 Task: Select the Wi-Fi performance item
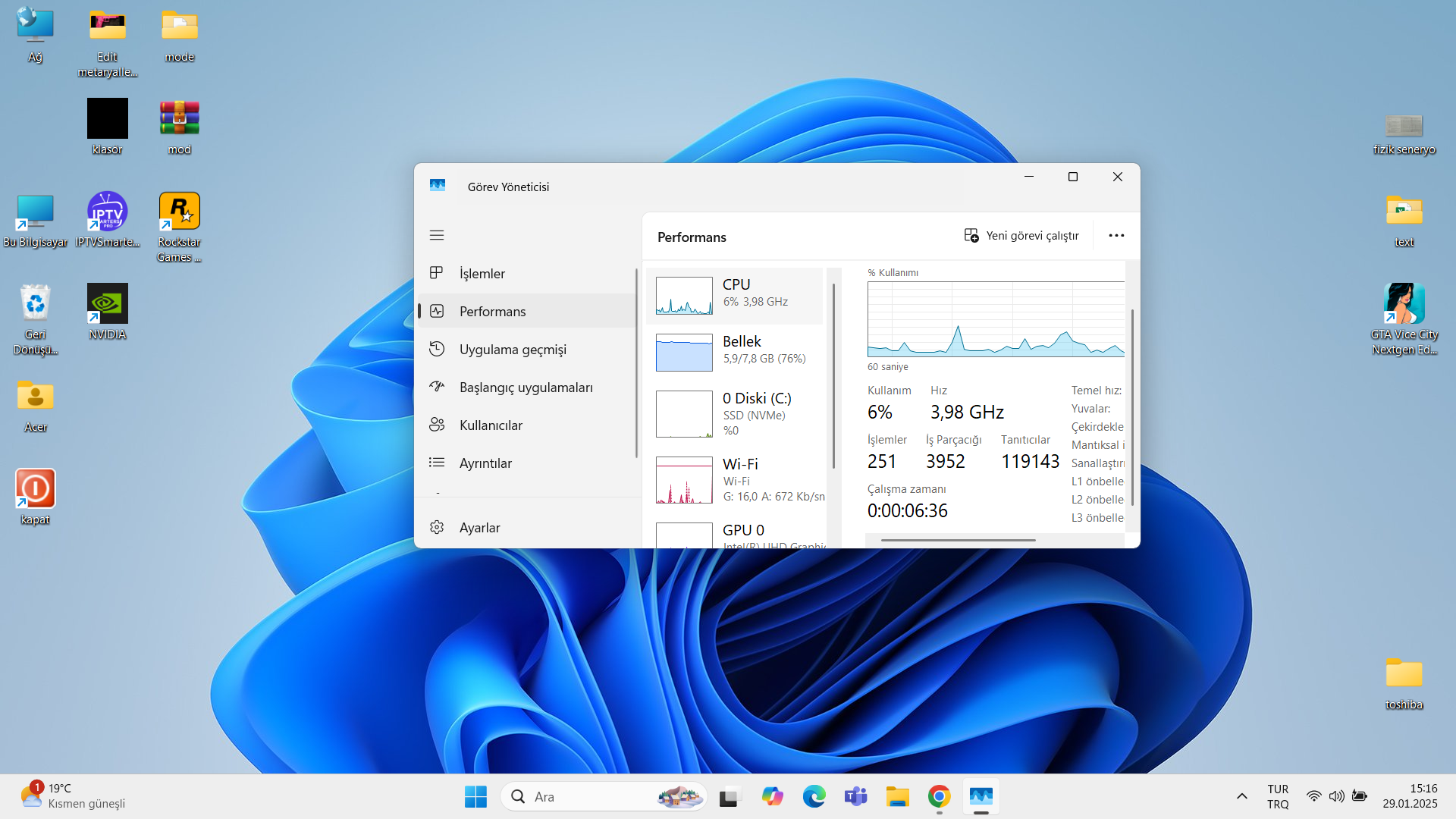[735, 480]
